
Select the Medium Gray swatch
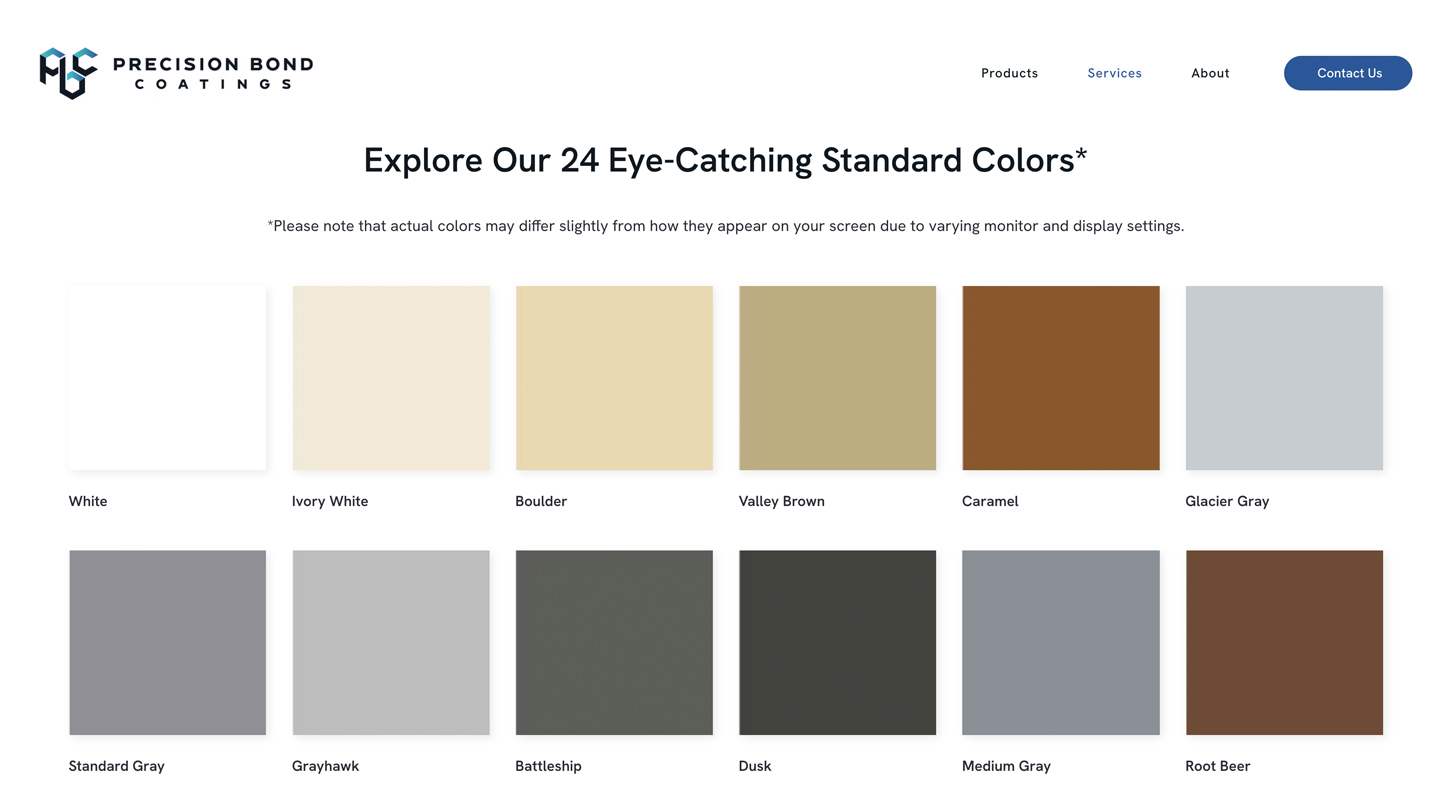point(1061,642)
